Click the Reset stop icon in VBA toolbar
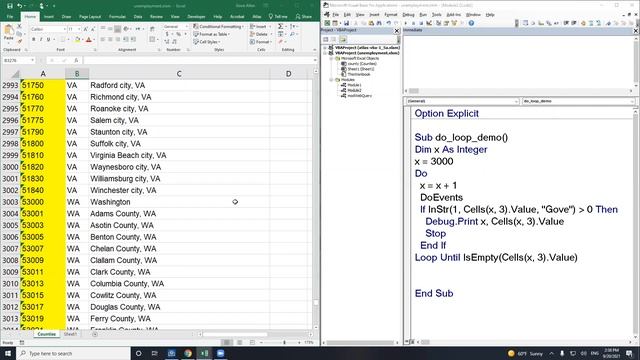640x360 pixels. [421, 23]
